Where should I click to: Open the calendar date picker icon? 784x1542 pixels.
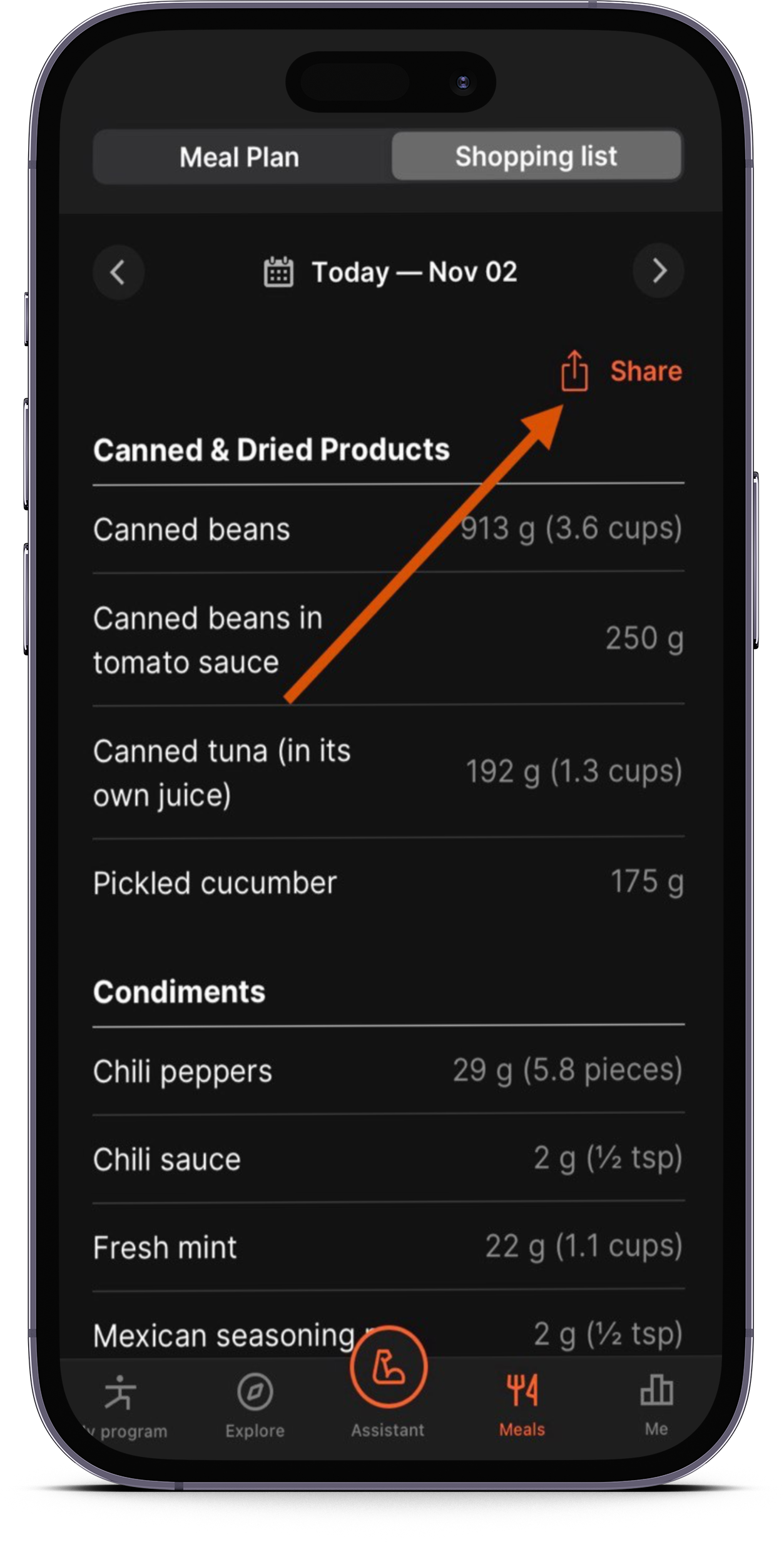click(278, 272)
